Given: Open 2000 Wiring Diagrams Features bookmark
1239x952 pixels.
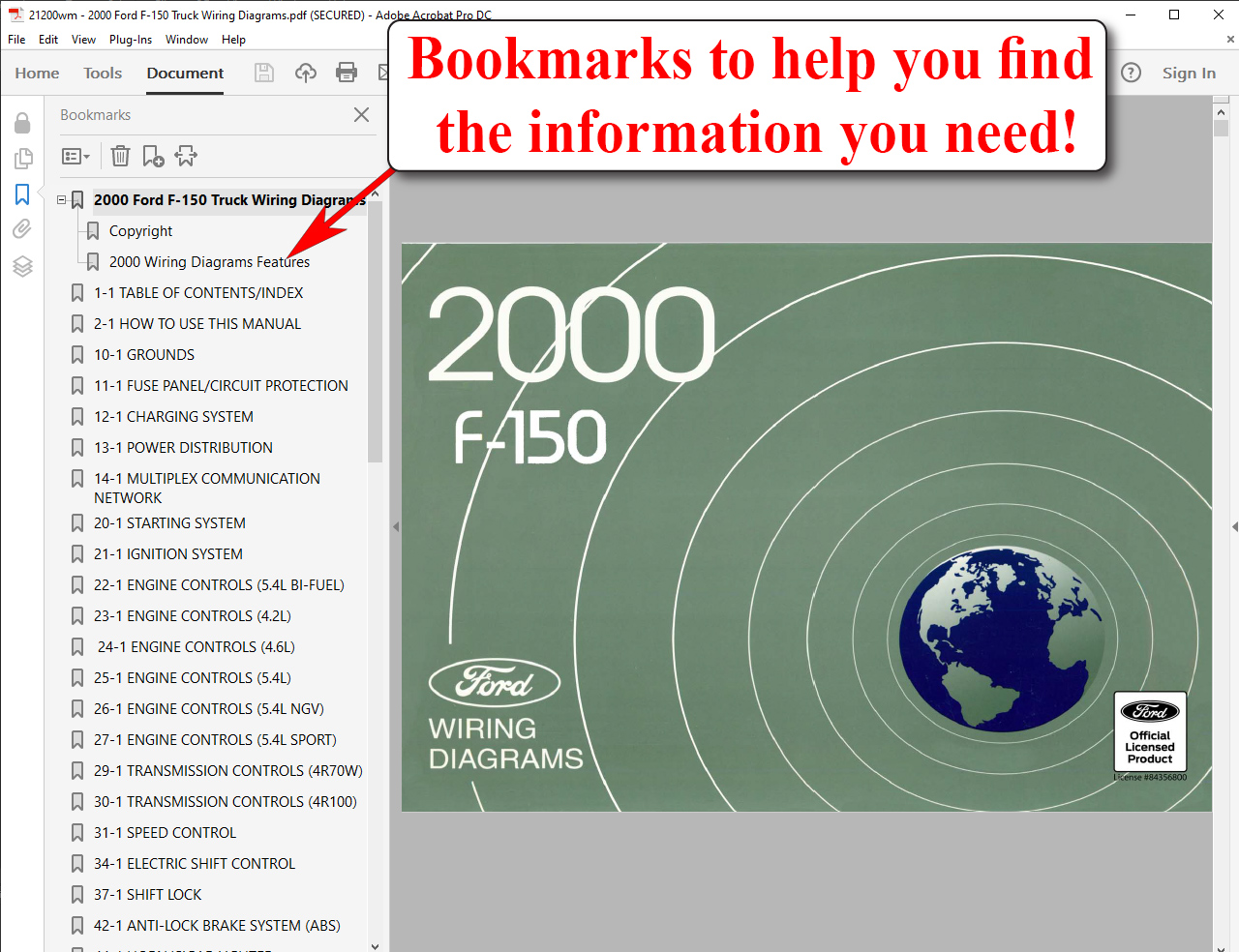Looking at the screenshot, I should tap(209, 262).
